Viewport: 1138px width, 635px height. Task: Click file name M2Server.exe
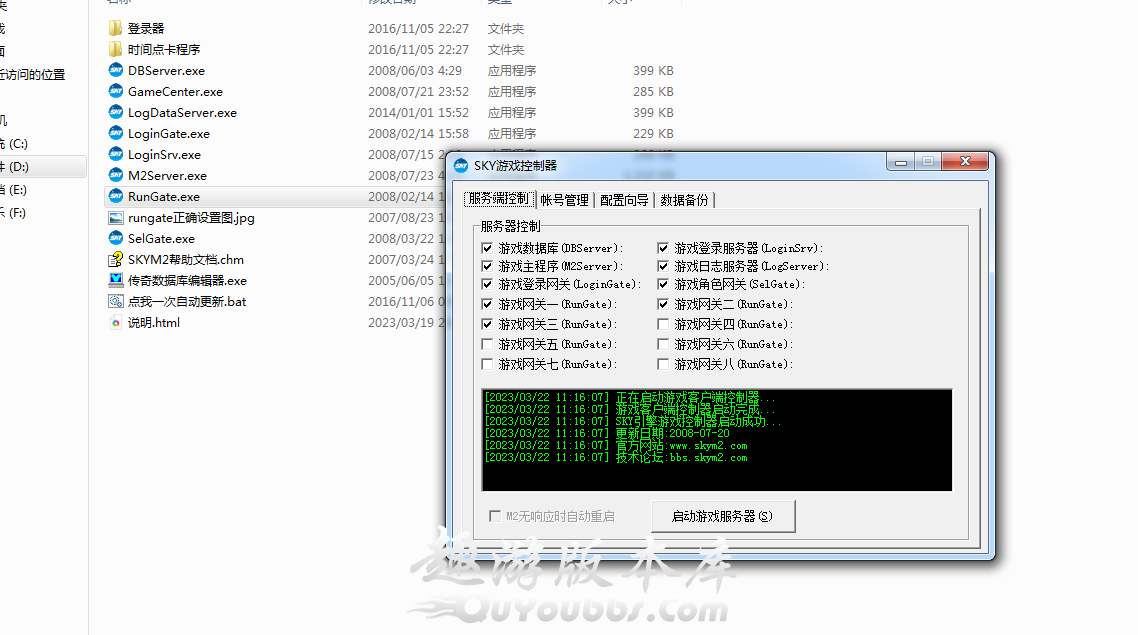pyautogui.click(x=168, y=176)
